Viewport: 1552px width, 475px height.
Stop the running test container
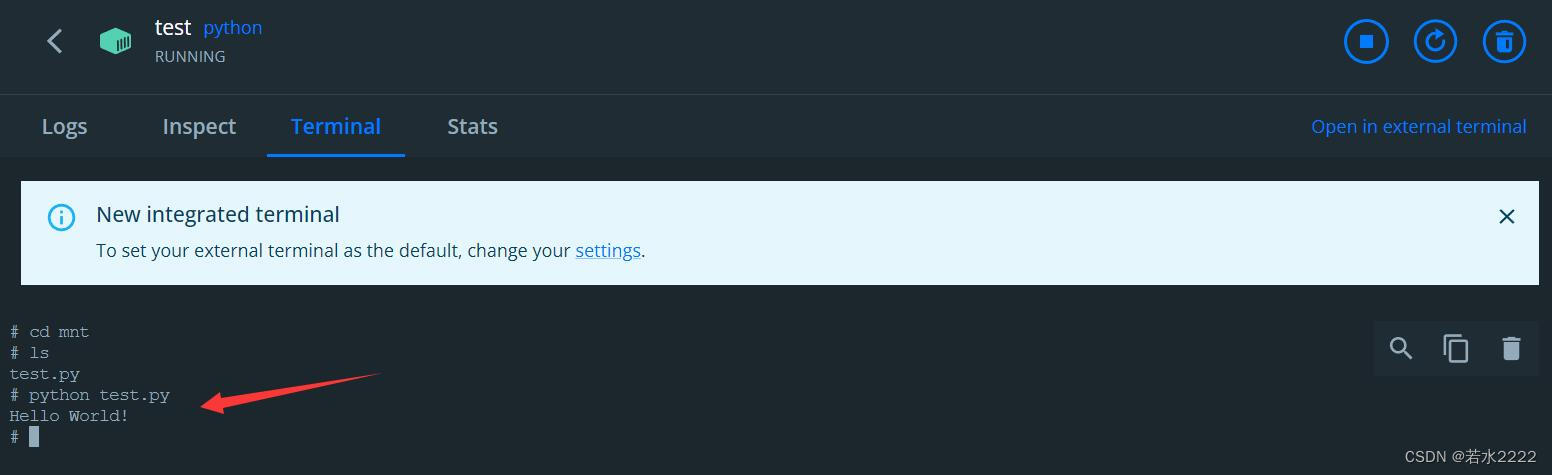click(1366, 42)
